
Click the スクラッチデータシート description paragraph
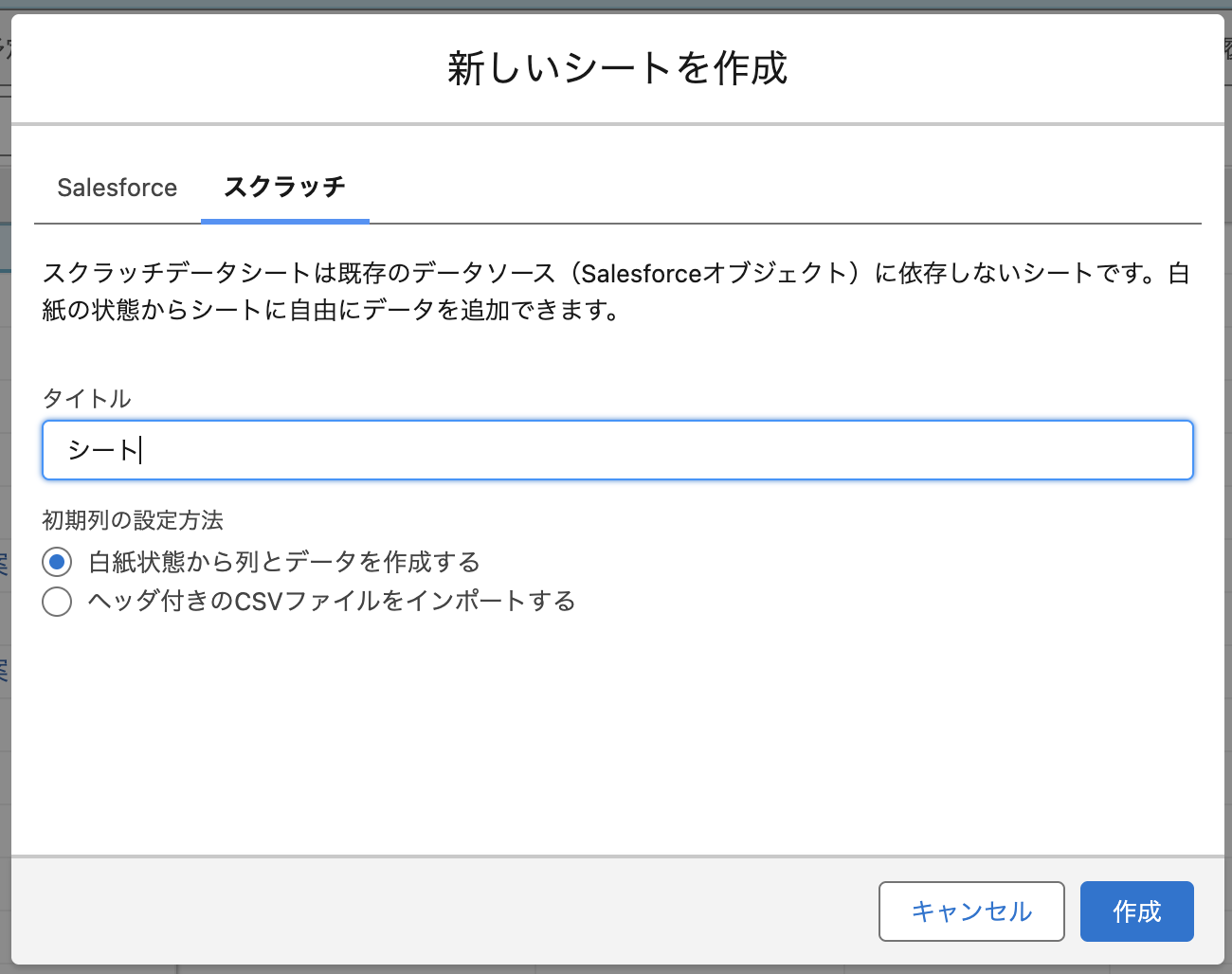(x=616, y=292)
